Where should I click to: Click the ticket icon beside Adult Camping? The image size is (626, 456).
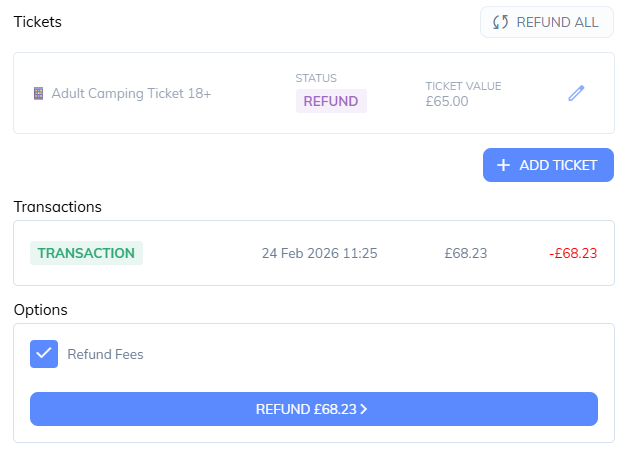pos(38,93)
